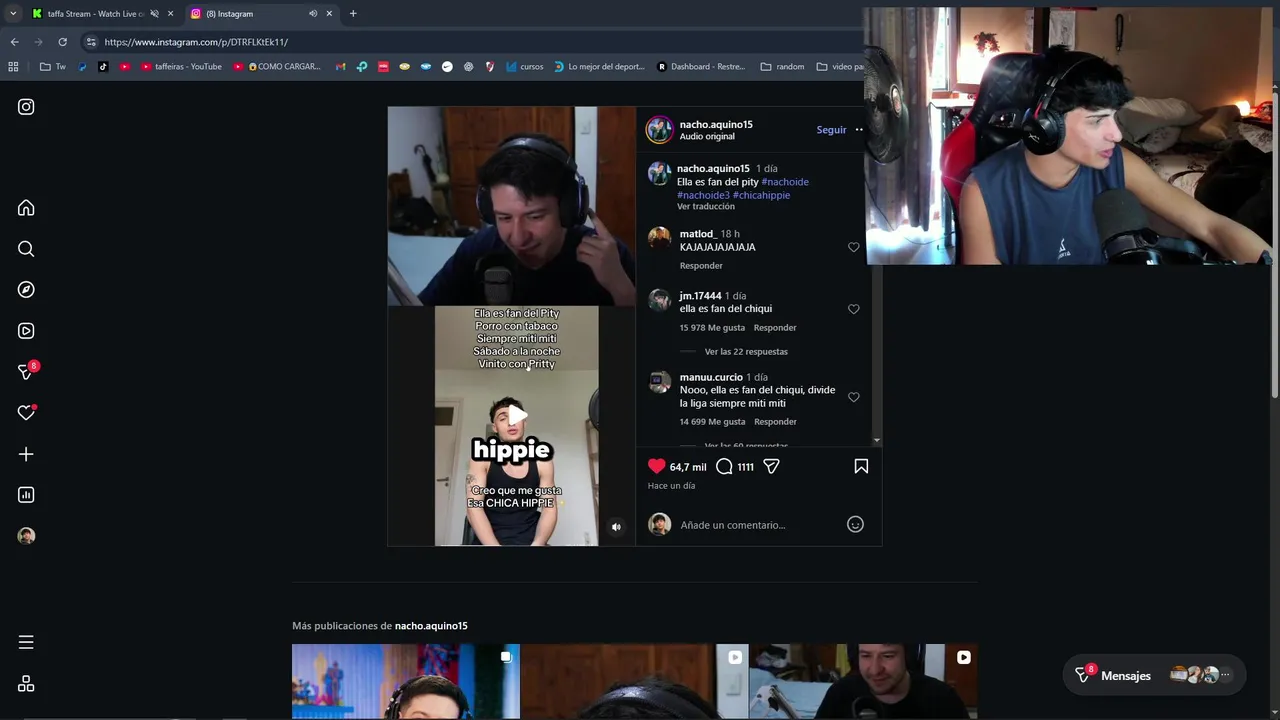Open the COMO CARGAR bookmark
The width and height of the screenshot is (1280, 720).
278,67
